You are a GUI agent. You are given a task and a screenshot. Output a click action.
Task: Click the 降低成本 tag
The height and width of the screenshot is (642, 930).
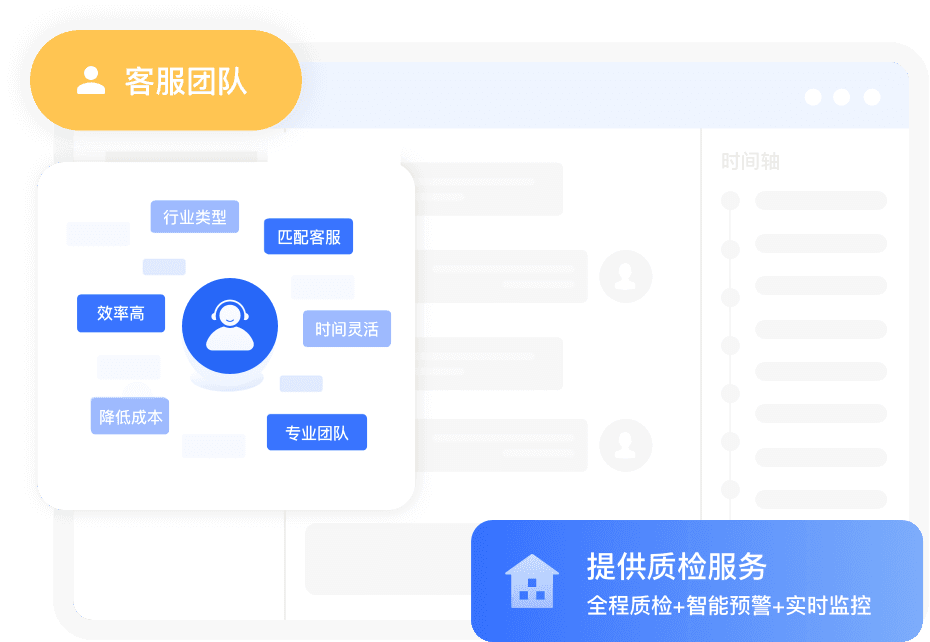(x=130, y=416)
